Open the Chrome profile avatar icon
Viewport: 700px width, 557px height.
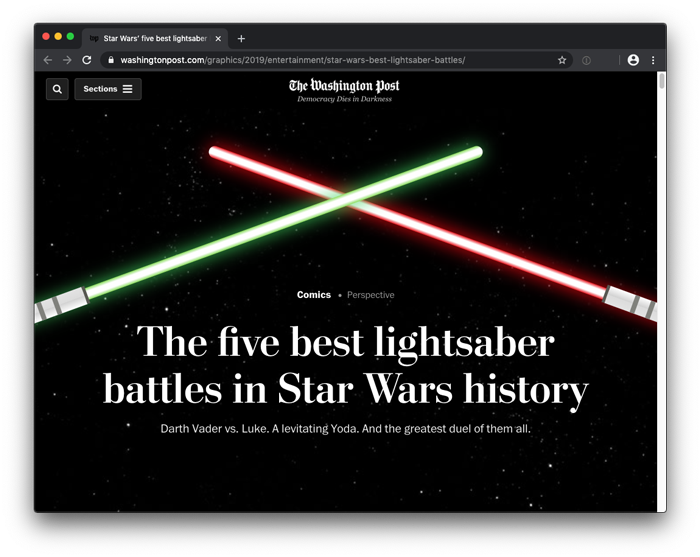(633, 60)
